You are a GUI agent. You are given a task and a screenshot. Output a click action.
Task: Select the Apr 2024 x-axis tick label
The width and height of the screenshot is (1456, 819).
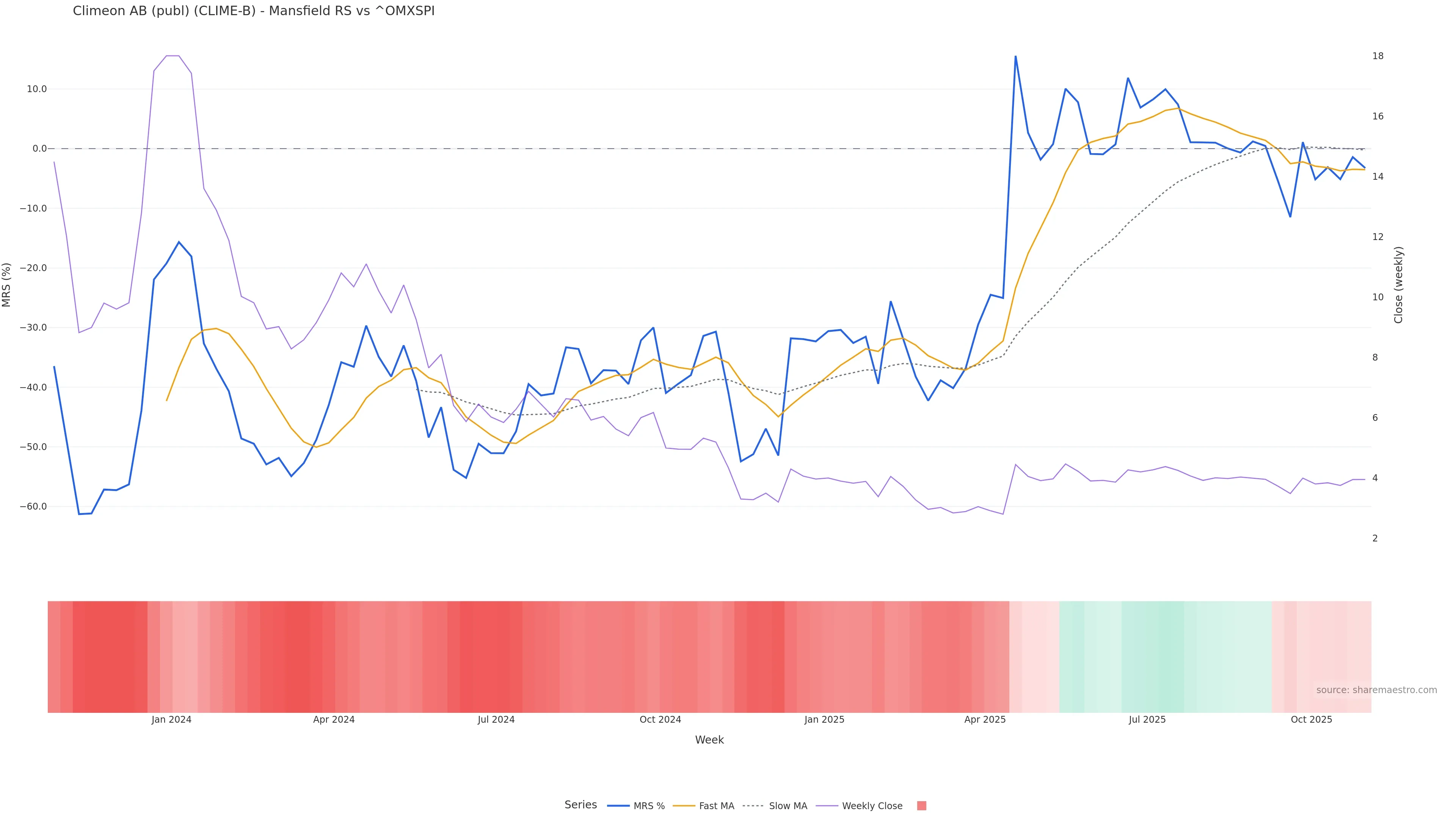pyautogui.click(x=334, y=720)
